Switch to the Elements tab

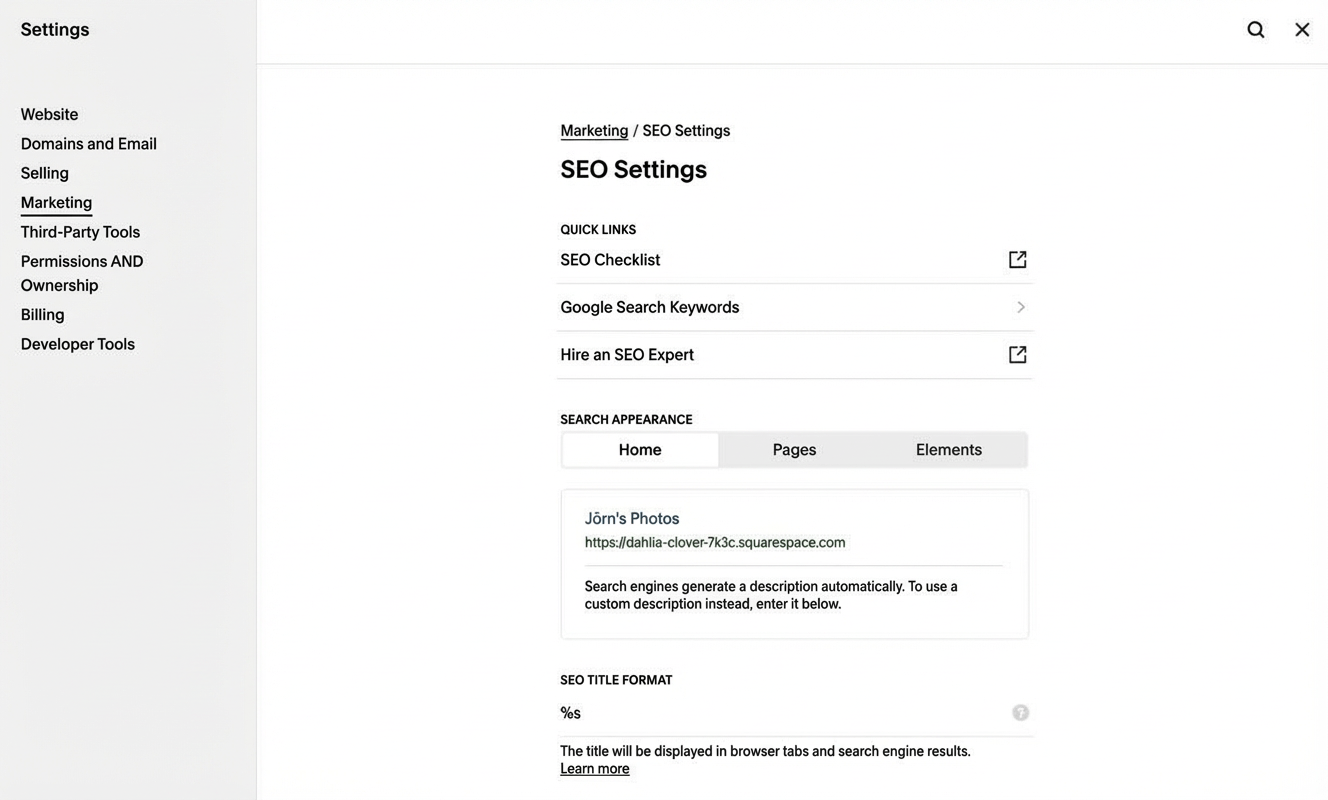click(x=948, y=448)
